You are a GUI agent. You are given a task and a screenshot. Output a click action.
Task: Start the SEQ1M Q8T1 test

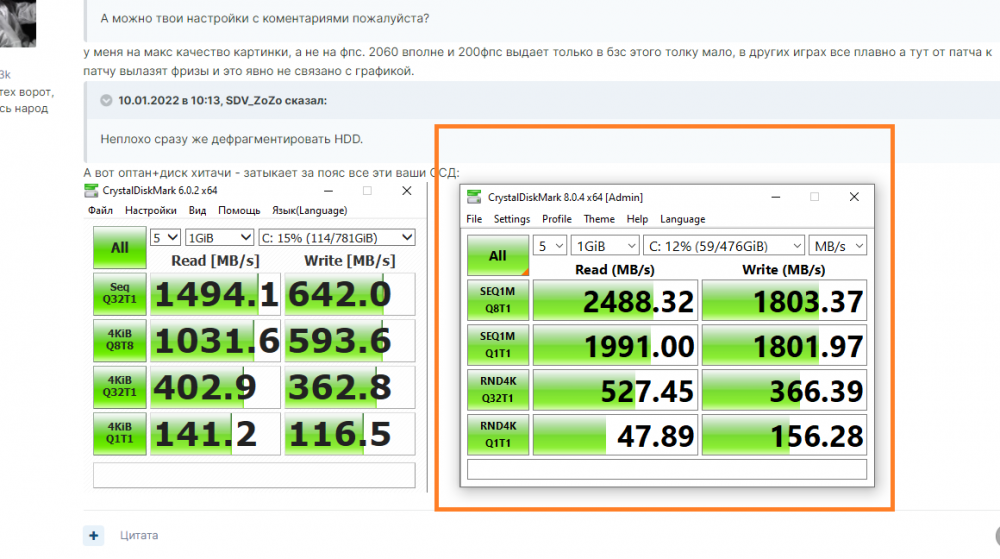(x=497, y=300)
